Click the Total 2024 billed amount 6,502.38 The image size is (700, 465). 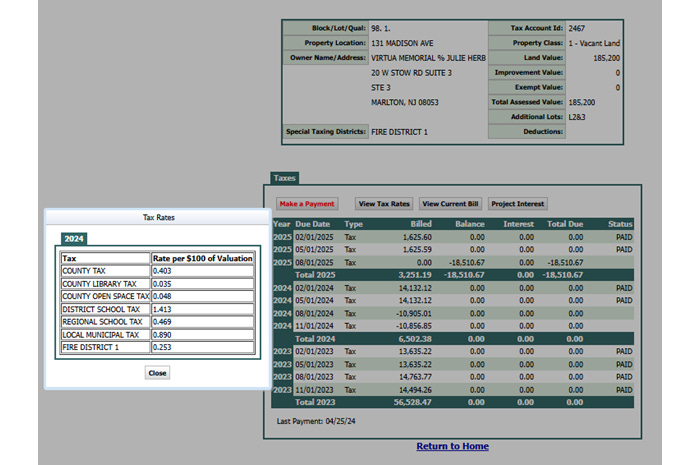(x=415, y=339)
